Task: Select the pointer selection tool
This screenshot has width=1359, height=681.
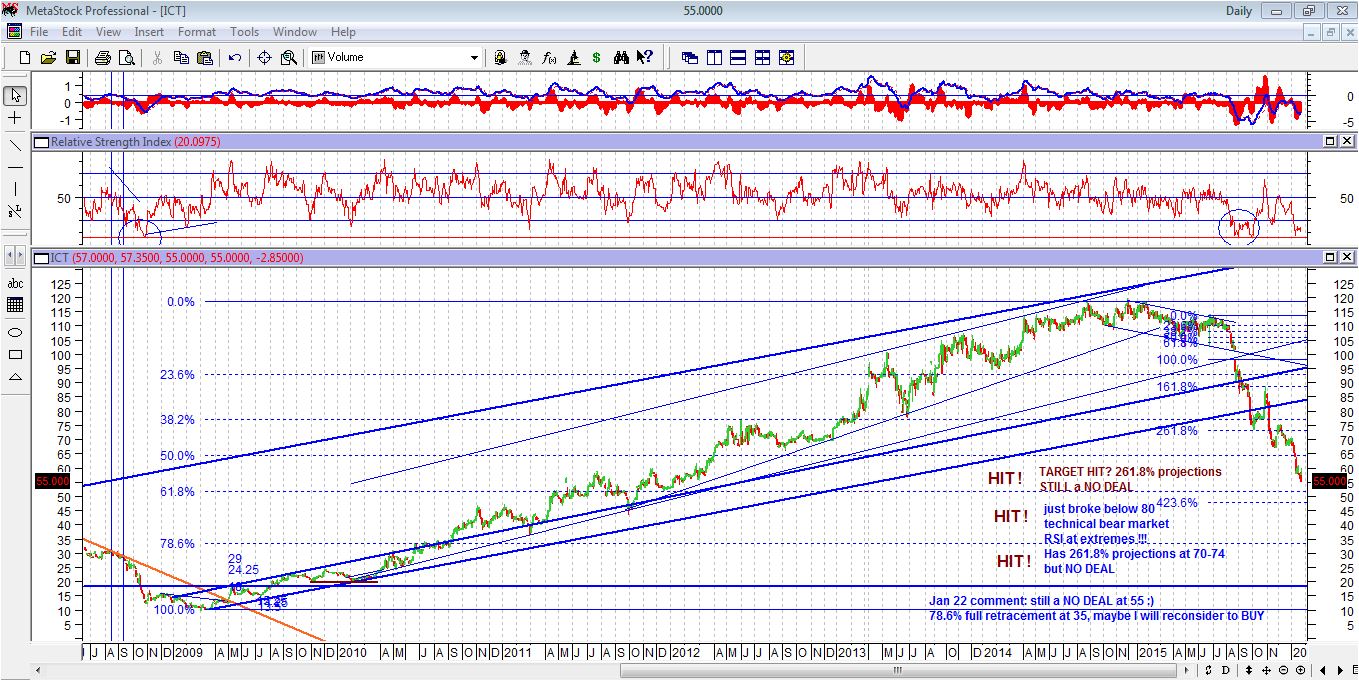Action: tap(14, 95)
